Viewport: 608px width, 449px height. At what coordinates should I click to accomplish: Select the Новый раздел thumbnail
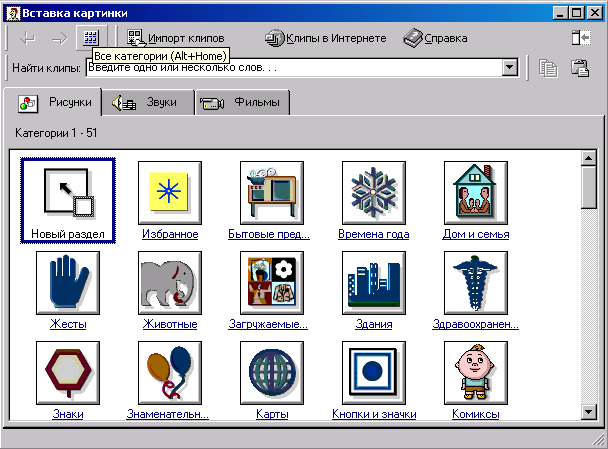point(68,200)
